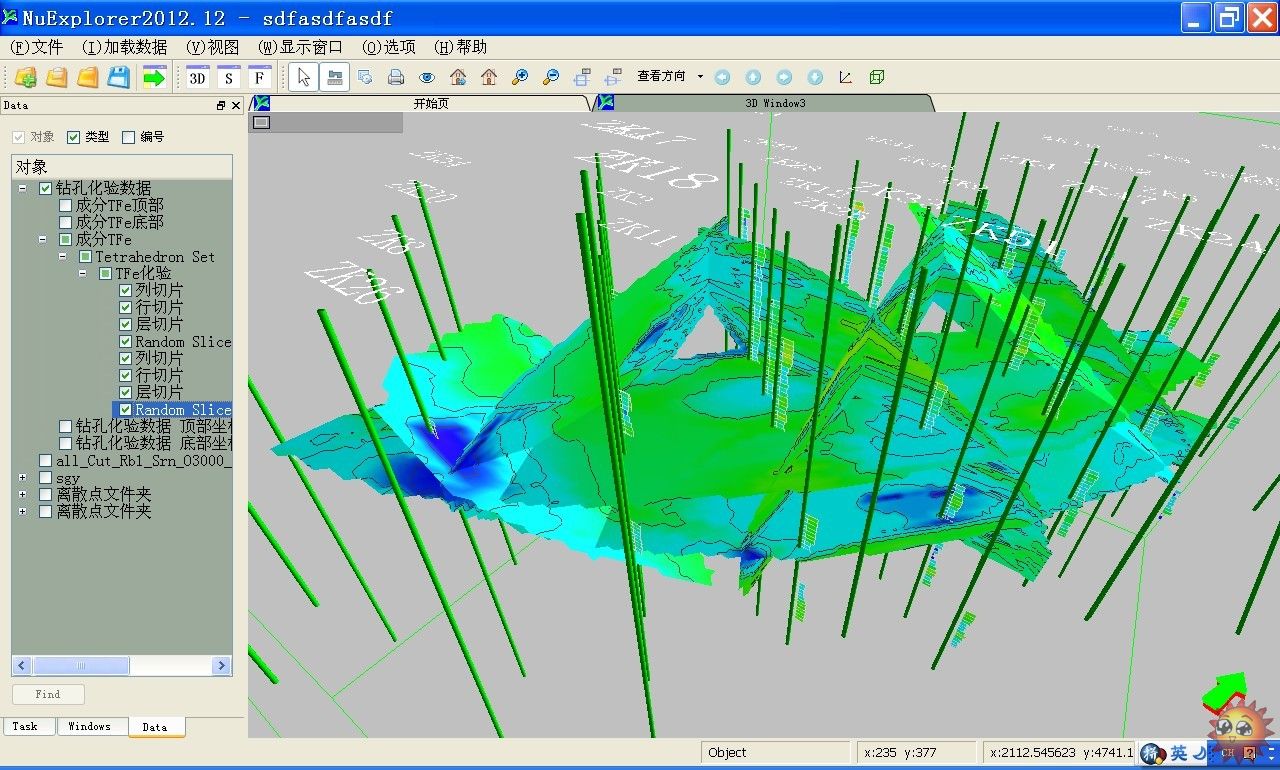This screenshot has width=1280, height=770.
Task: Select the 钻孔化验数据 顶部坐标 tree row
Action: [155, 427]
